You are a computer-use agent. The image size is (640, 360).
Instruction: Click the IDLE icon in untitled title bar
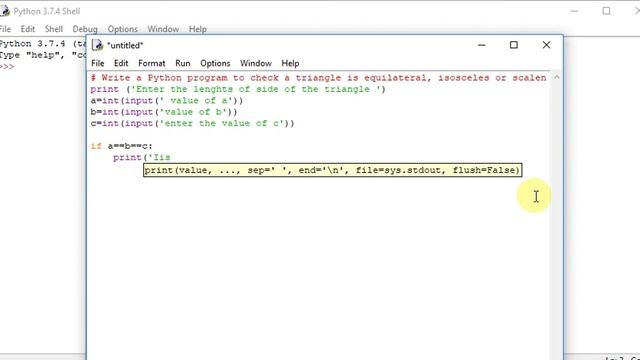point(97,45)
